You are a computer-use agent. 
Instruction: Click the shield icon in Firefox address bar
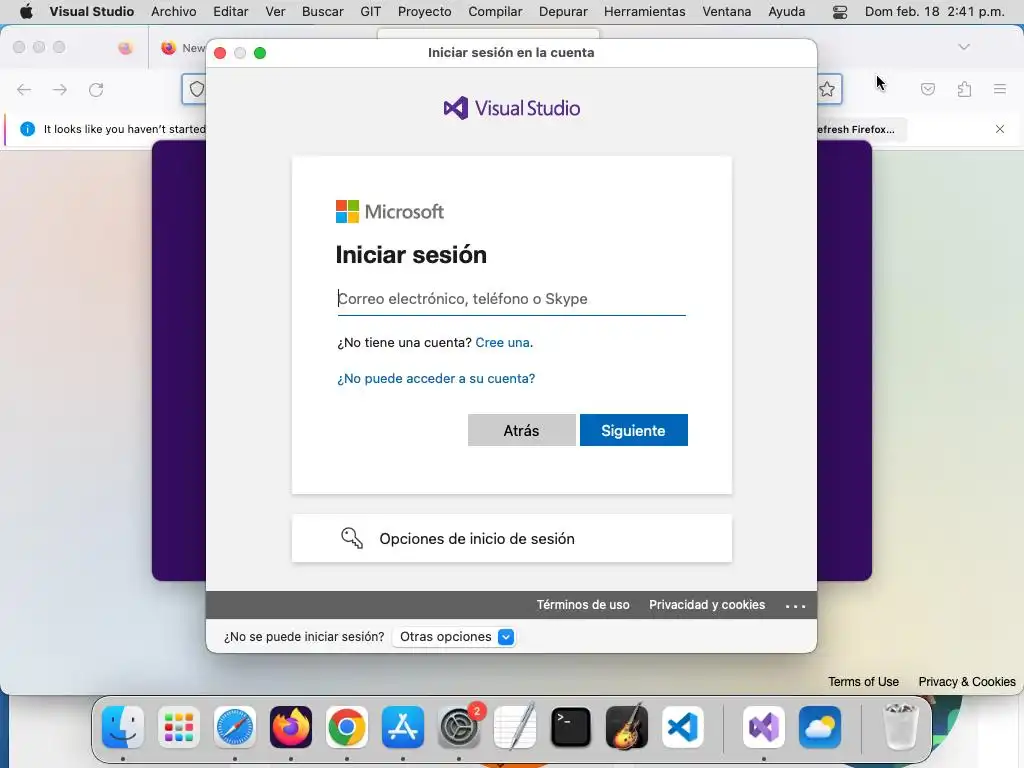click(196, 89)
